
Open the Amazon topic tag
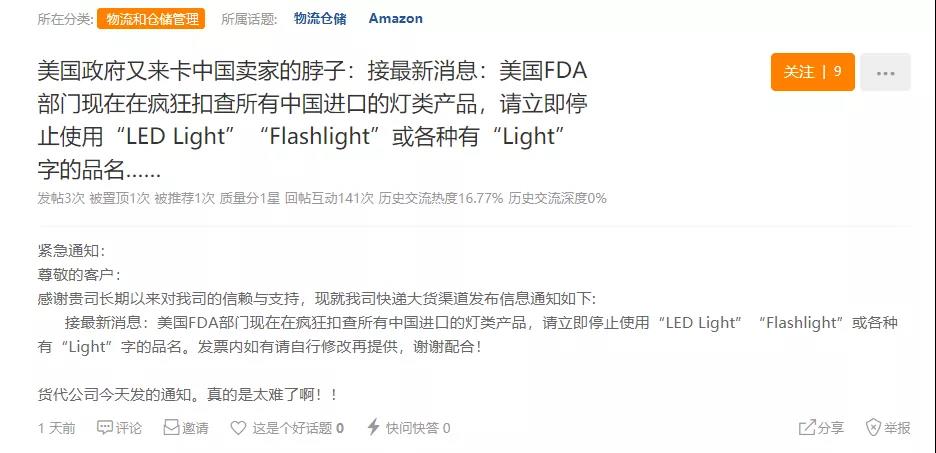click(x=395, y=18)
